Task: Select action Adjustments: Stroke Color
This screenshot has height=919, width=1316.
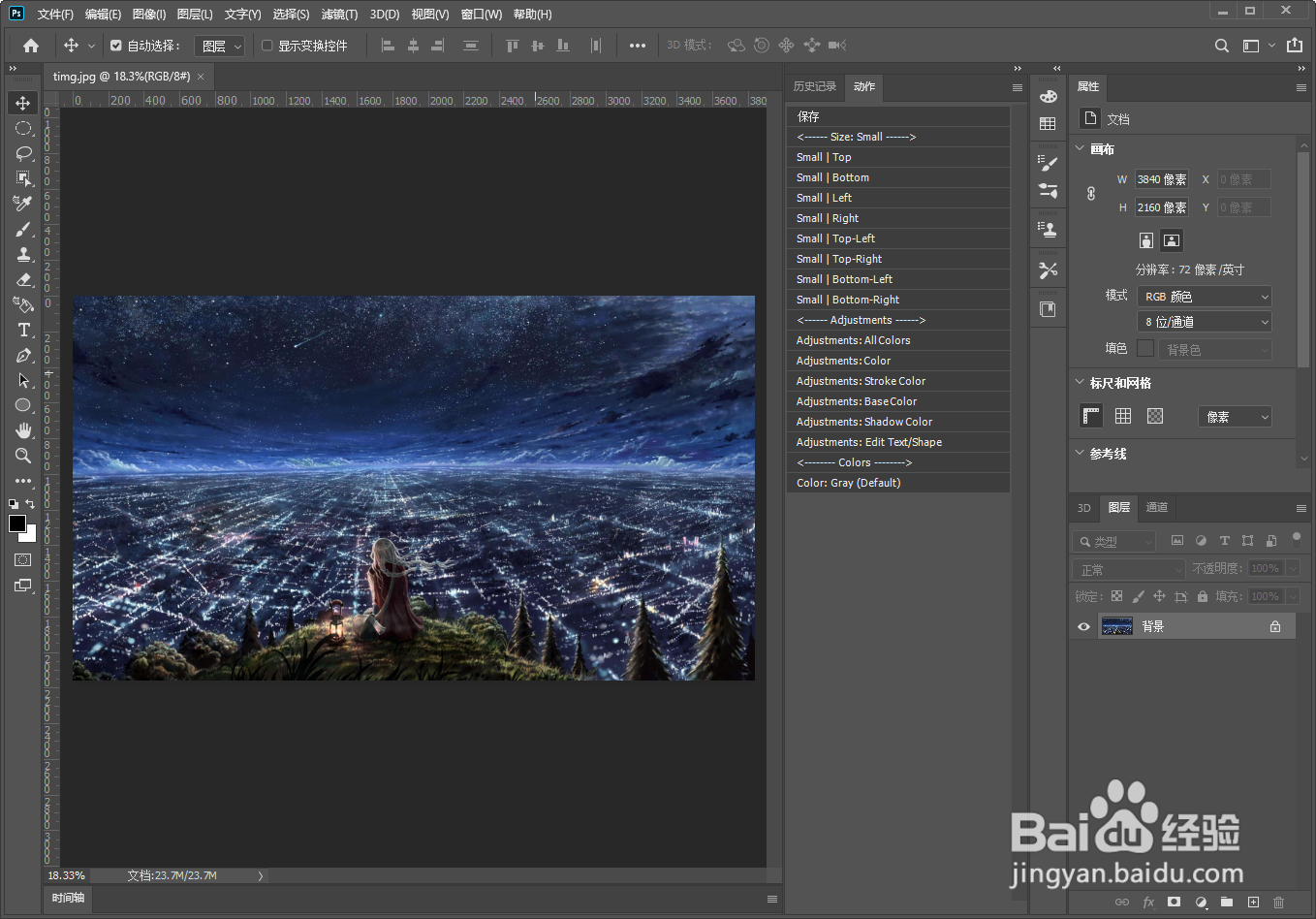Action: pos(898,381)
